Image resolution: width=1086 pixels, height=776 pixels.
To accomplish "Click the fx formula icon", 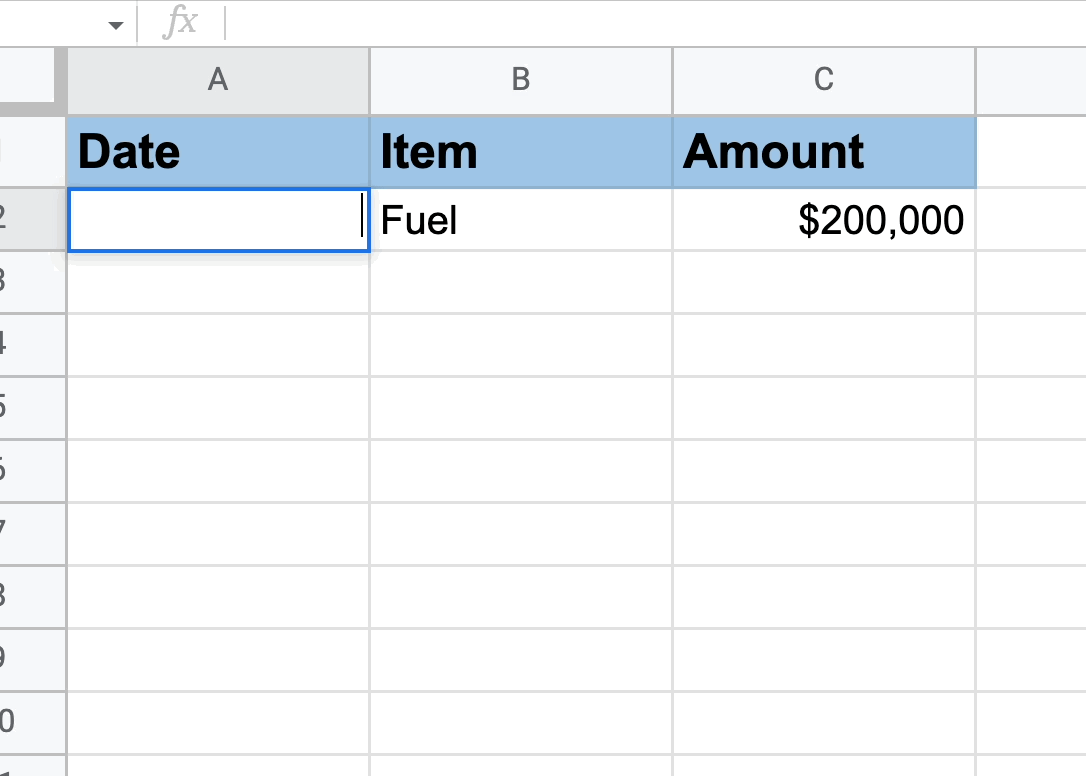I will tap(180, 21).
